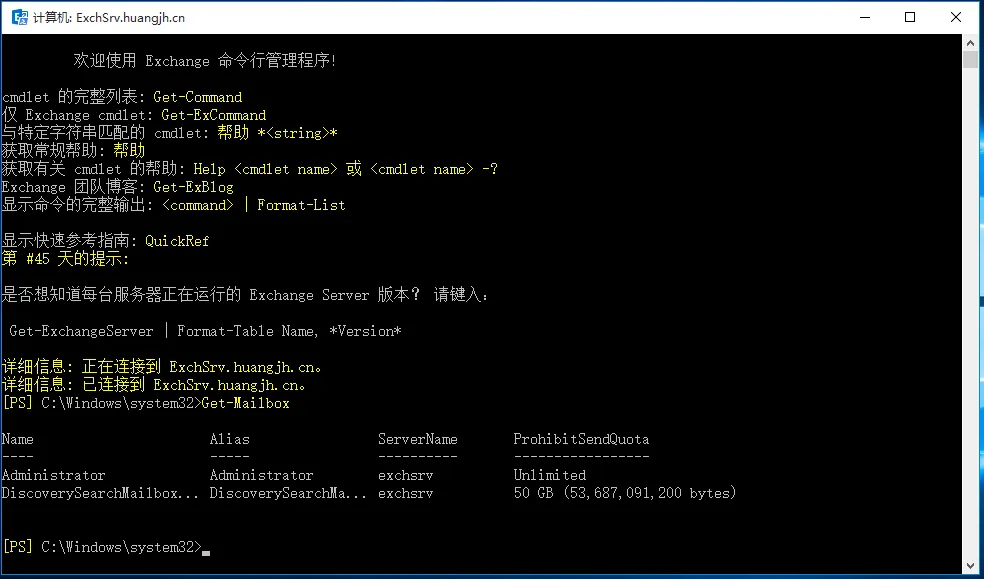Click the DiscoverySearchMailbox row name

(x=100, y=493)
